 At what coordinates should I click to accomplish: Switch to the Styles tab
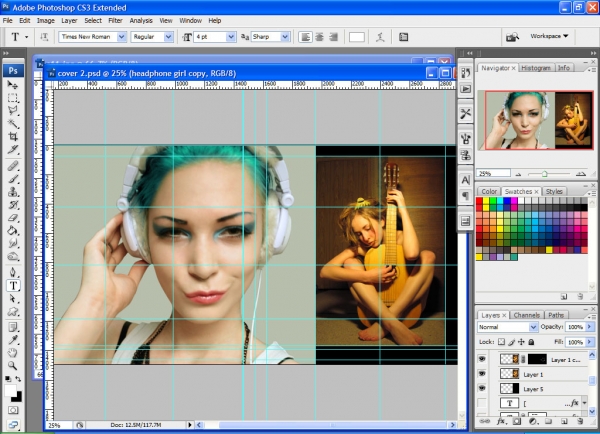pyautogui.click(x=554, y=191)
